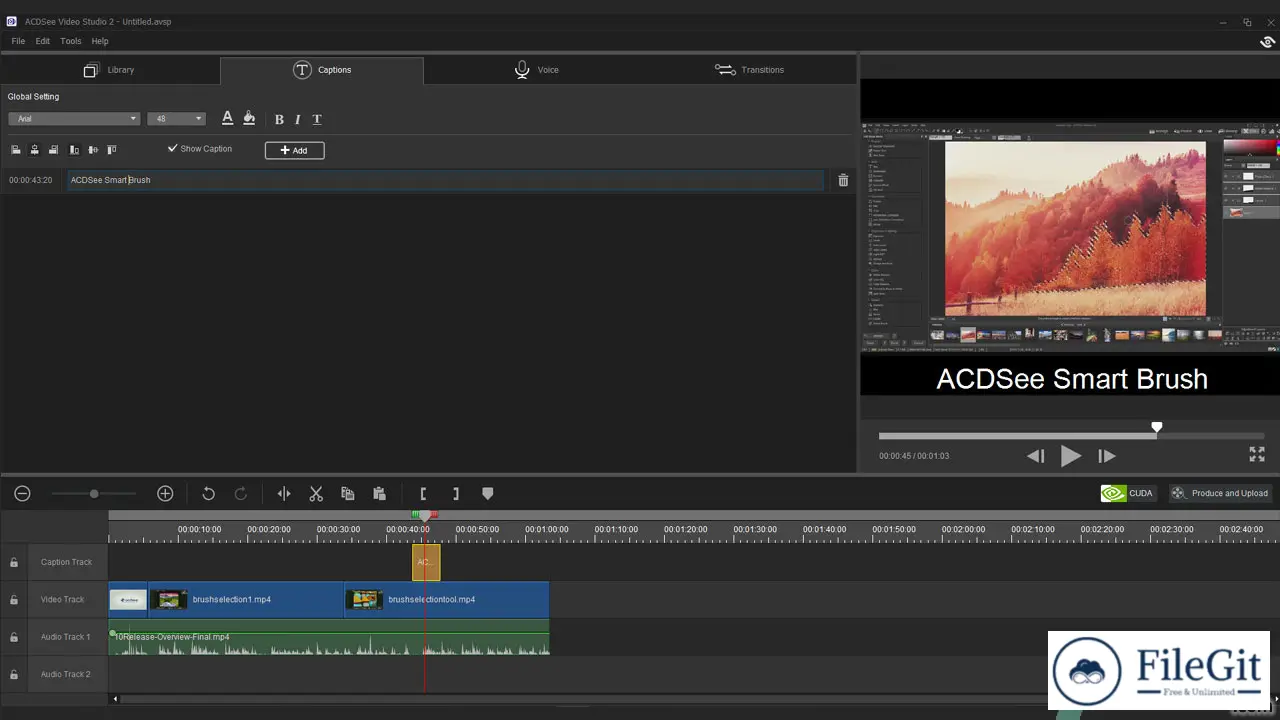The height and width of the screenshot is (720, 1280).
Task: Zoom out the timeline with minus icon
Action: (22, 493)
